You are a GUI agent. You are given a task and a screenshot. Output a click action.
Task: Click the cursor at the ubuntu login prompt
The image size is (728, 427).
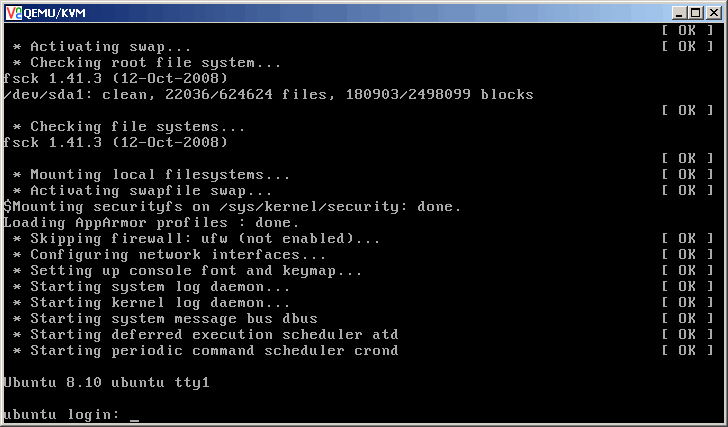134,417
